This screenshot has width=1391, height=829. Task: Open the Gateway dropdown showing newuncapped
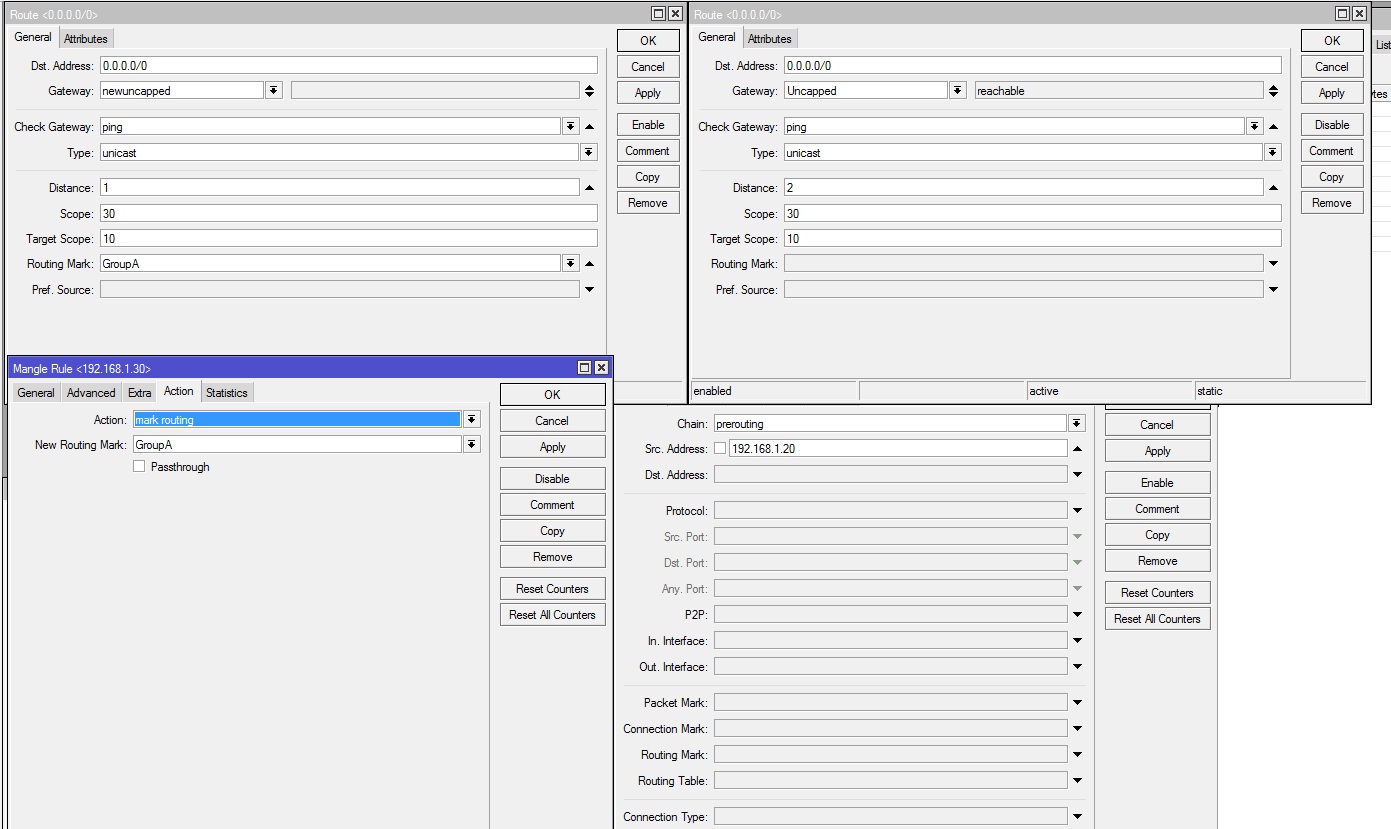point(273,91)
